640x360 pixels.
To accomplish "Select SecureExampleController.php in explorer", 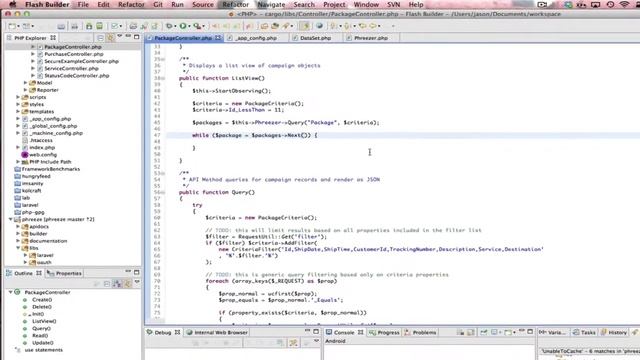I will pos(82,61).
